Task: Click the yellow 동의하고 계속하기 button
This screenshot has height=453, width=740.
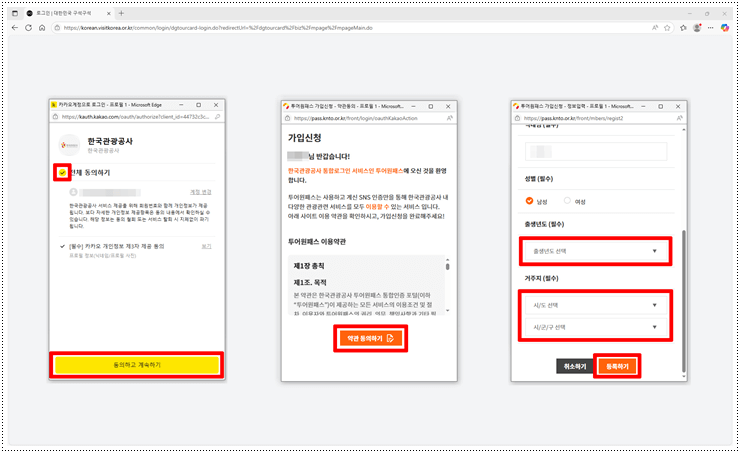Action: tap(137, 365)
